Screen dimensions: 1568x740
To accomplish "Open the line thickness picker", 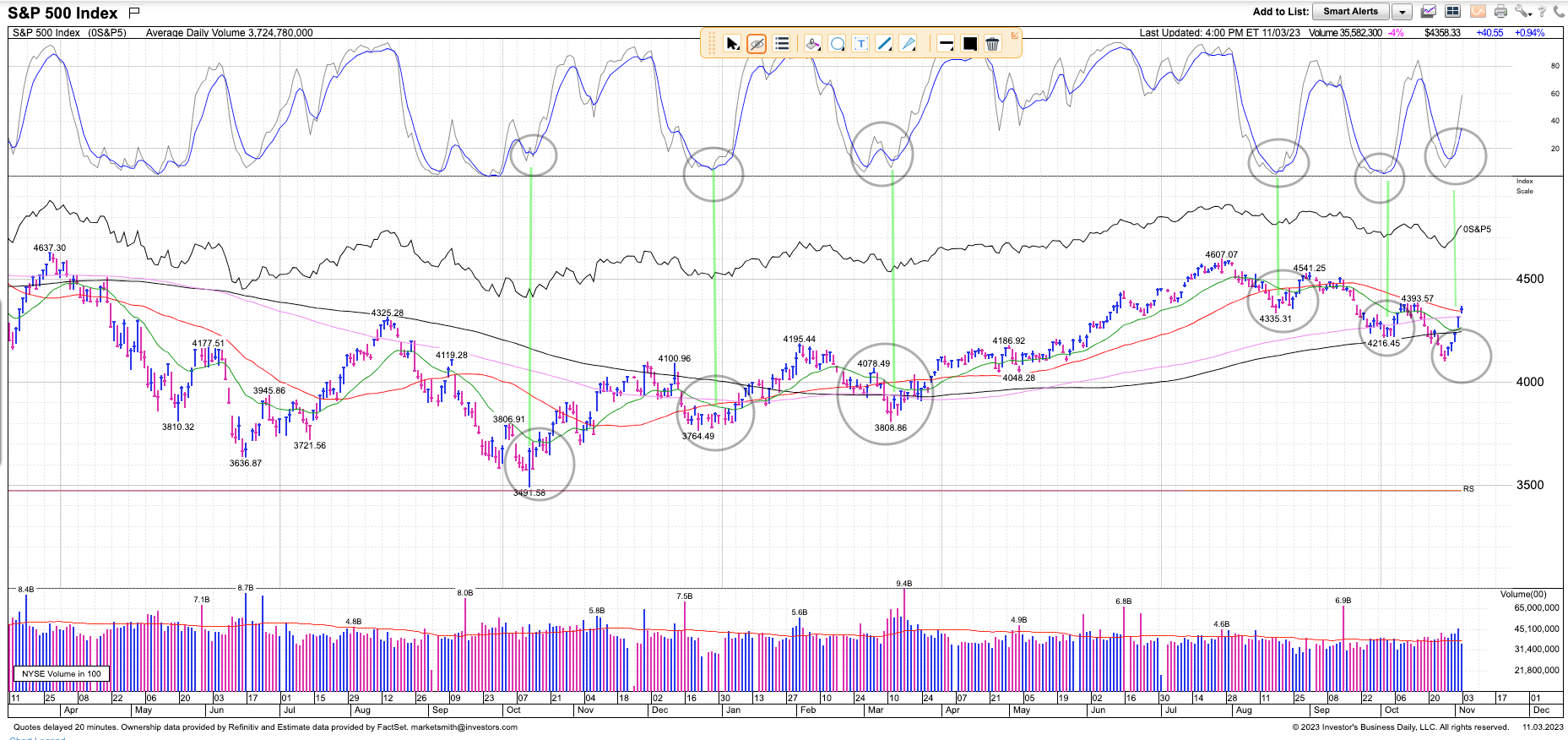I will point(946,43).
